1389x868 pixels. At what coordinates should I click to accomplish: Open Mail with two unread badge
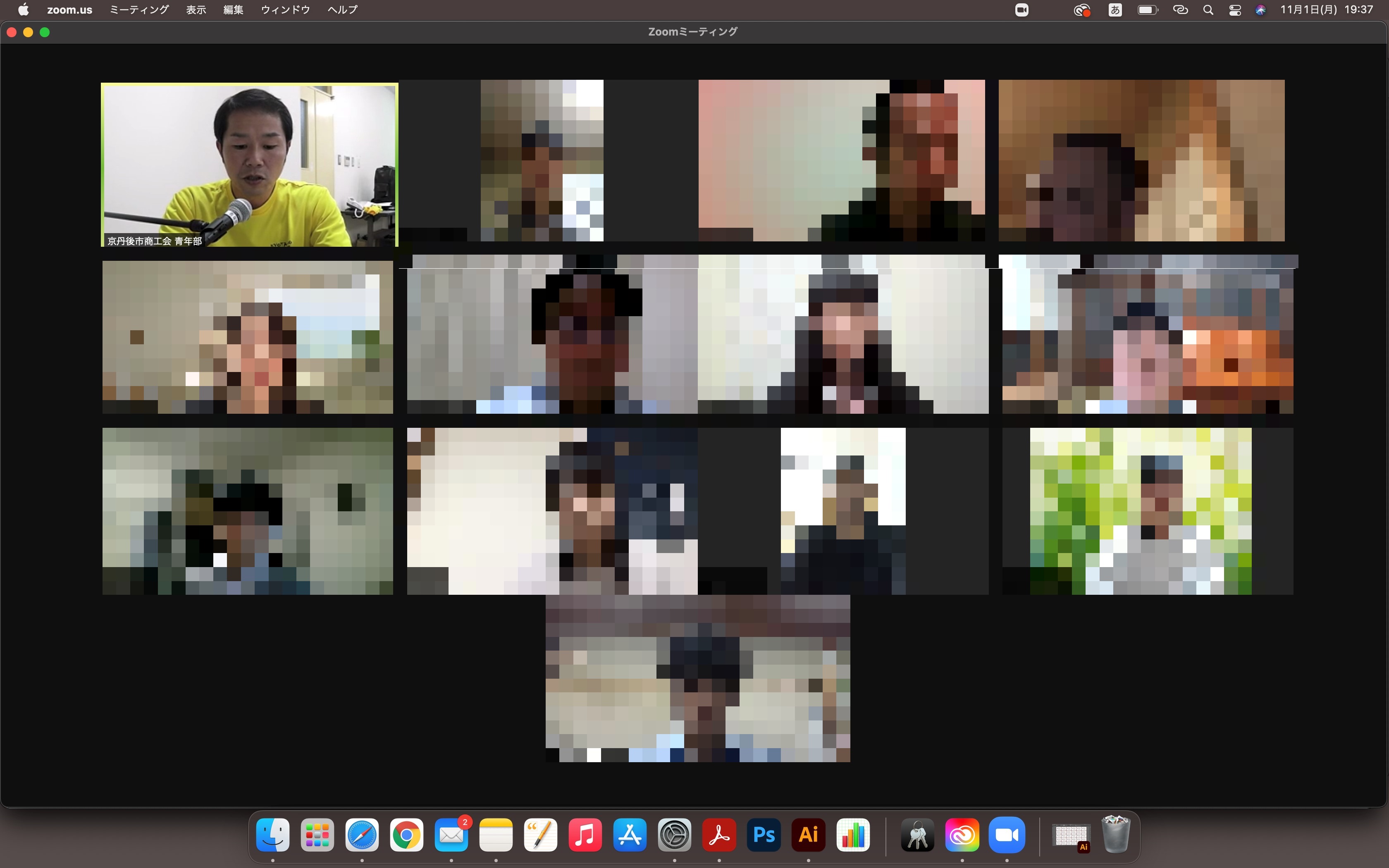pyautogui.click(x=451, y=835)
